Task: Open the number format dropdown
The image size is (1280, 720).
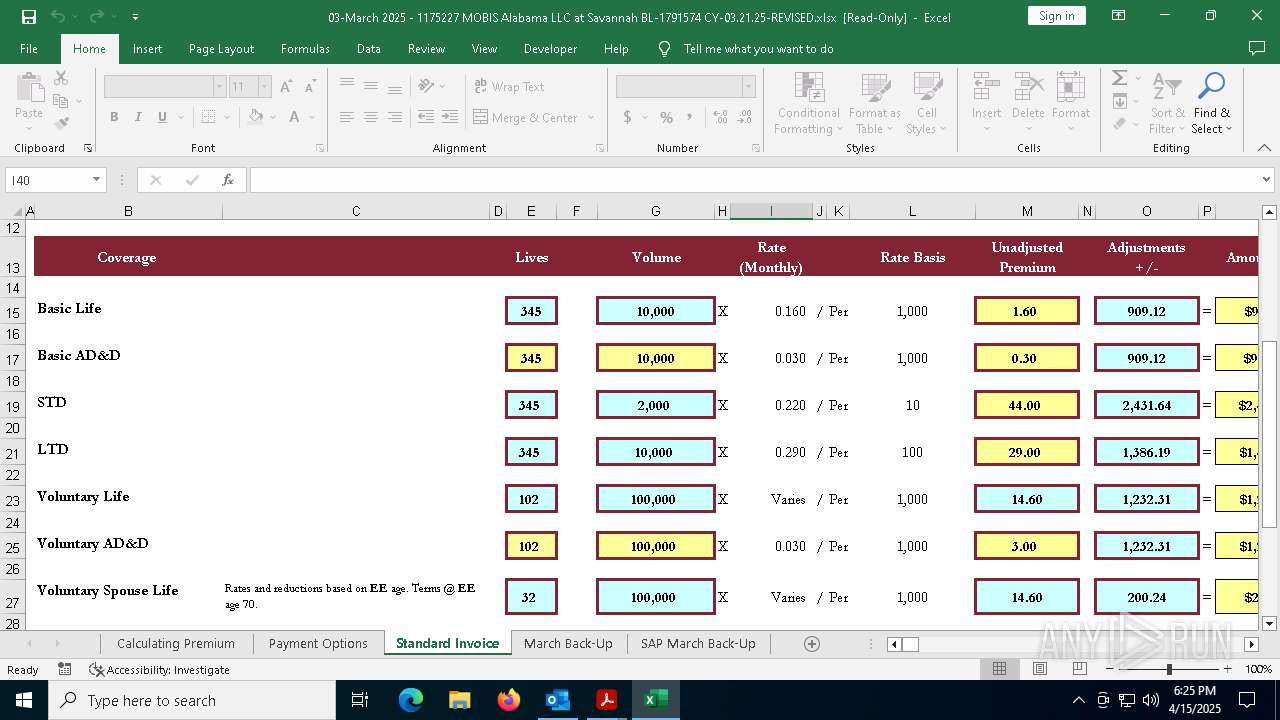Action: point(748,87)
